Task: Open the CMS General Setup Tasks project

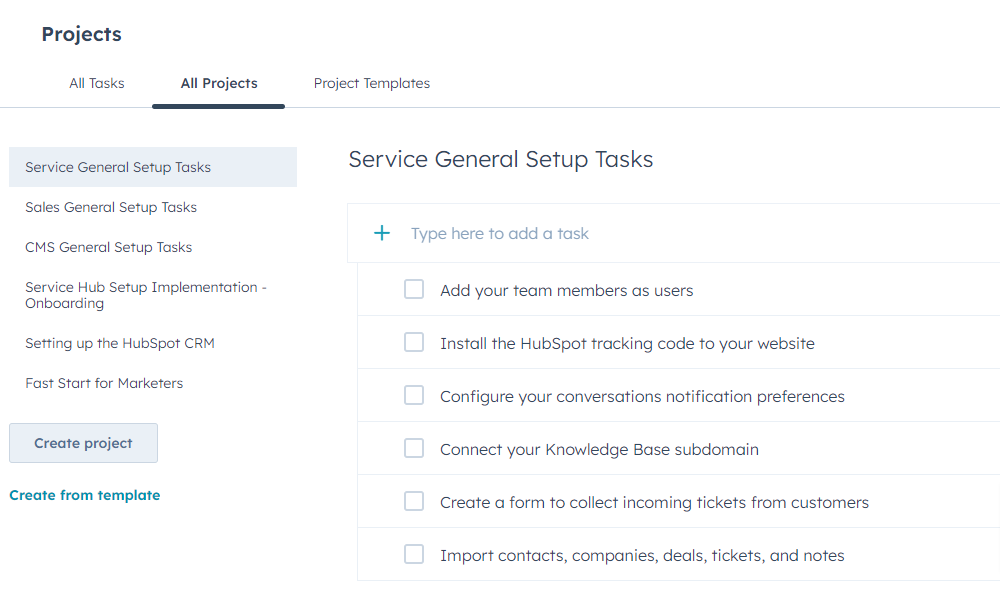Action: (108, 247)
